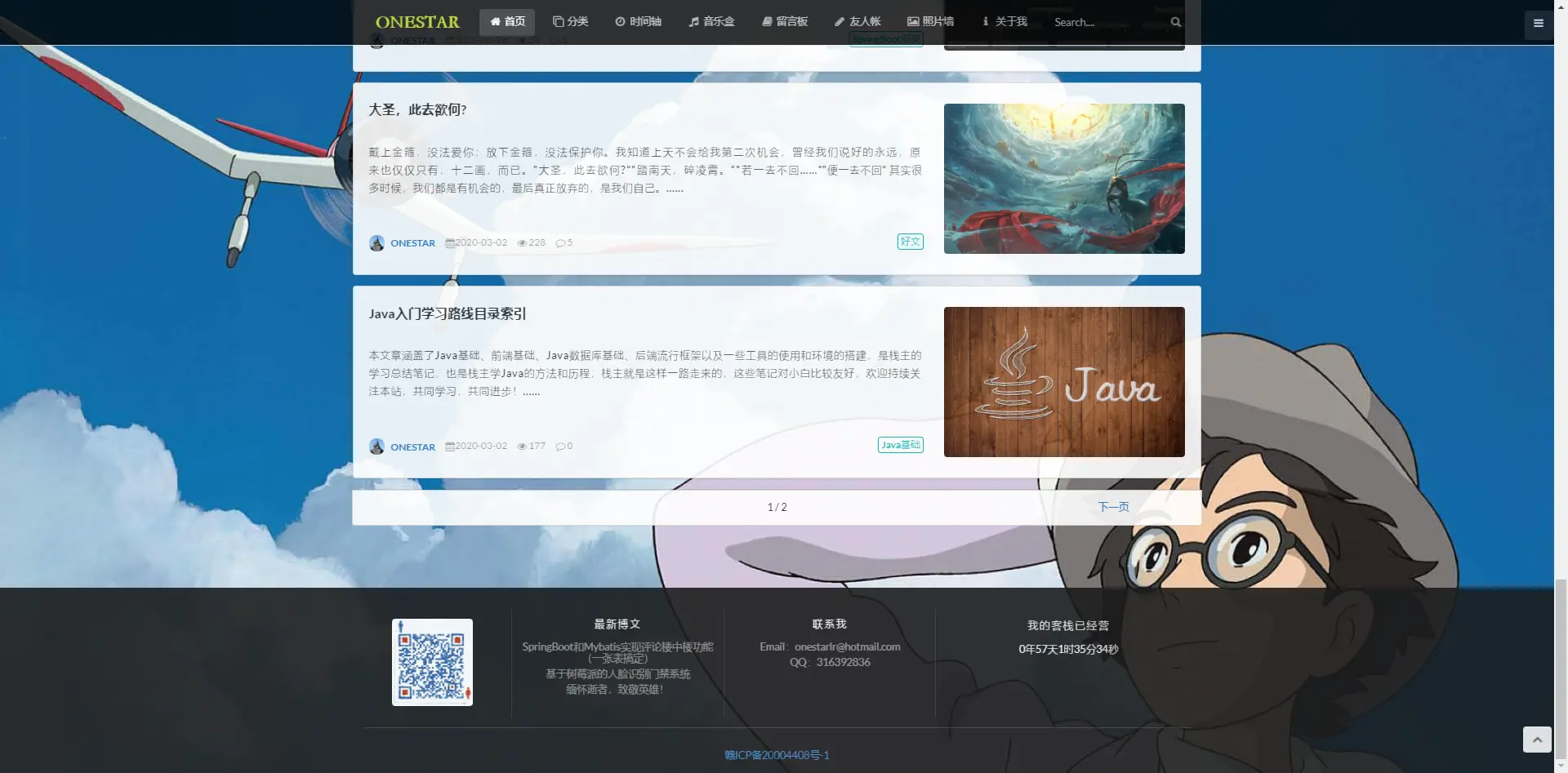Open the 首页 home menu item
Screen dimensions: 1568x773
507,22
